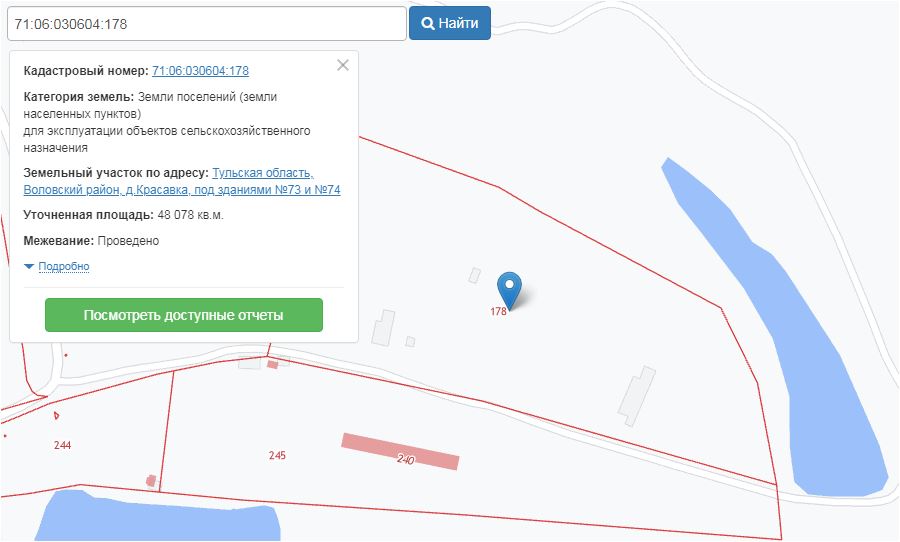
Task: Click the red building labeled 240
Action: pyautogui.click(x=401, y=451)
